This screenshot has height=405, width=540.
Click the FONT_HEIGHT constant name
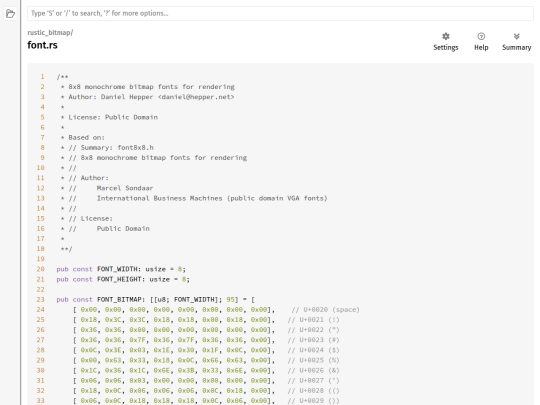tap(119, 279)
